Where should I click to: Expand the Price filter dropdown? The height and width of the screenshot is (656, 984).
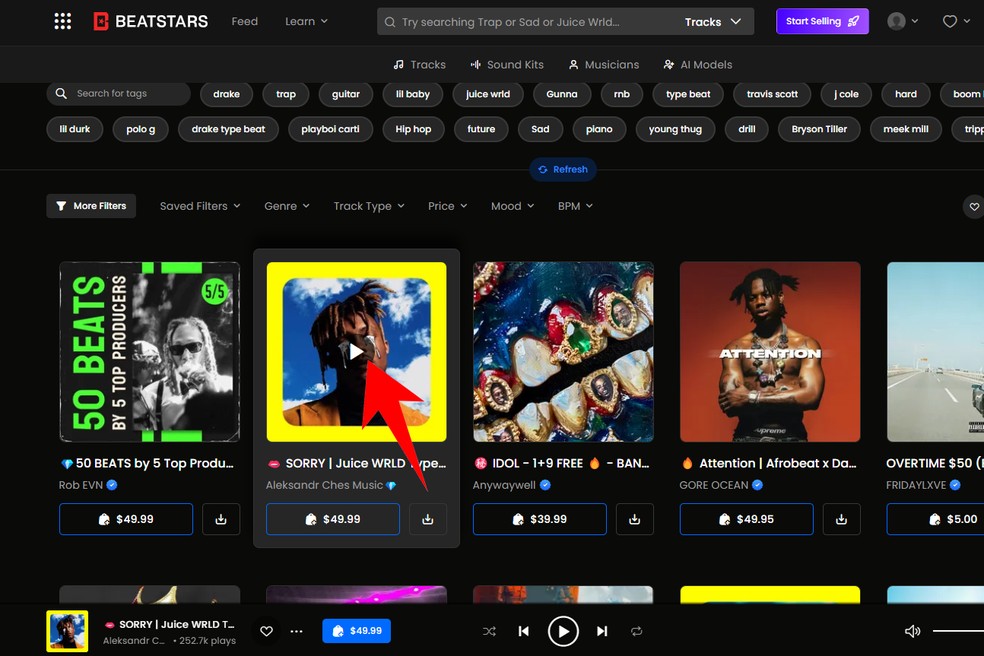pyautogui.click(x=447, y=206)
